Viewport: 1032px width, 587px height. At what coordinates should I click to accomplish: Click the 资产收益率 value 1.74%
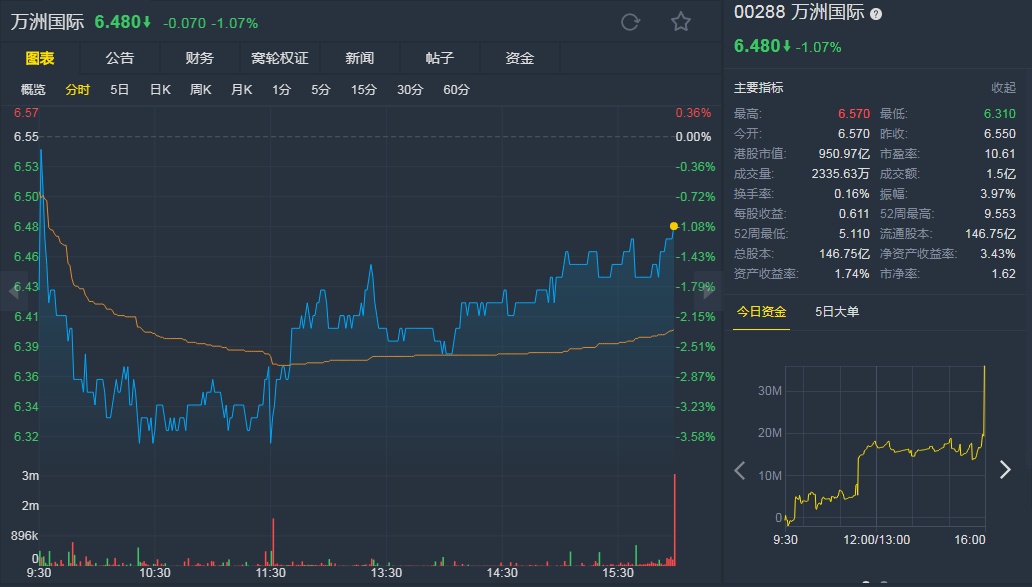pos(852,274)
